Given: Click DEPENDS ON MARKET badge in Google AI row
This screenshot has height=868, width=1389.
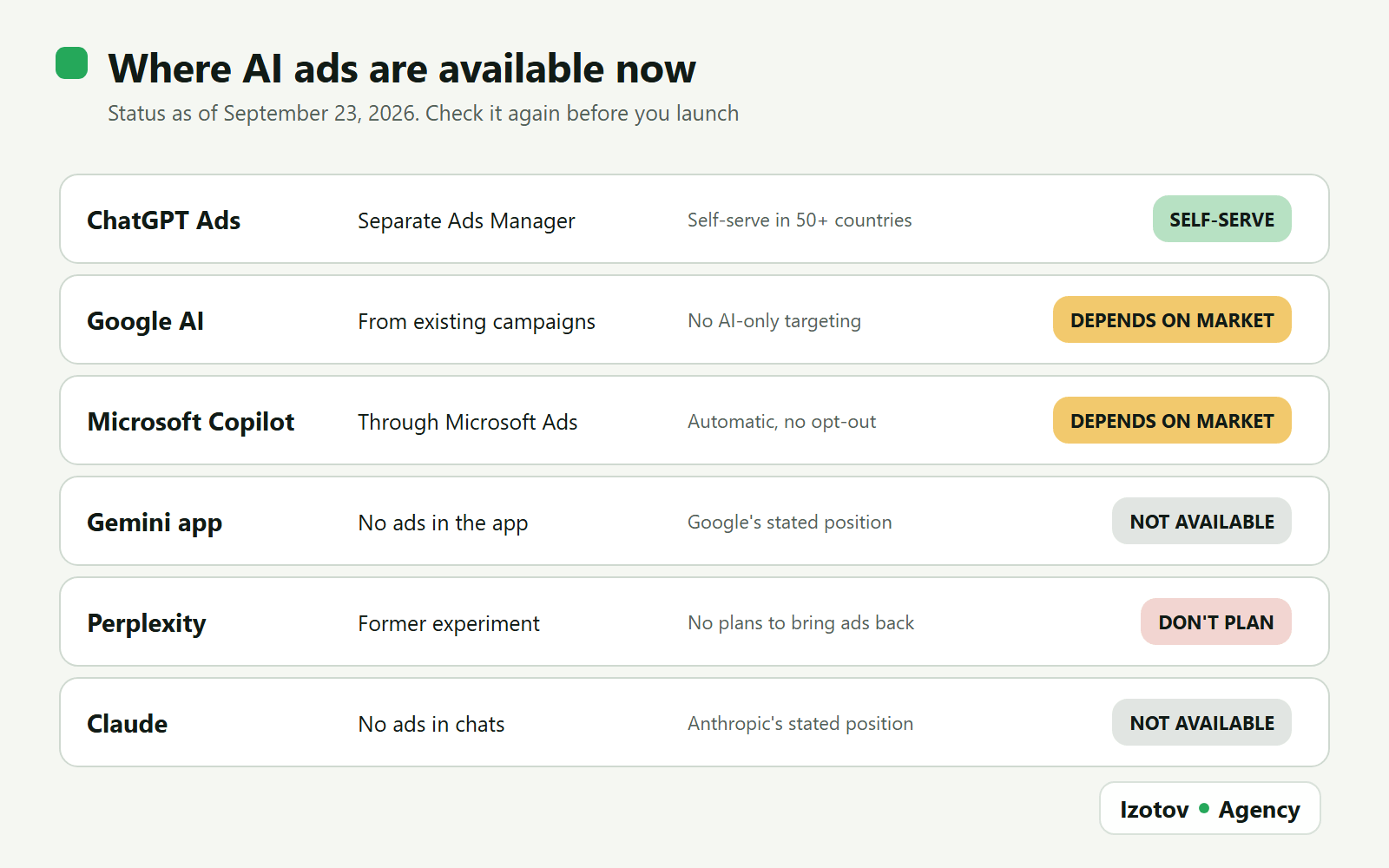Looking at the screenshot, I should coord(1172,319).
